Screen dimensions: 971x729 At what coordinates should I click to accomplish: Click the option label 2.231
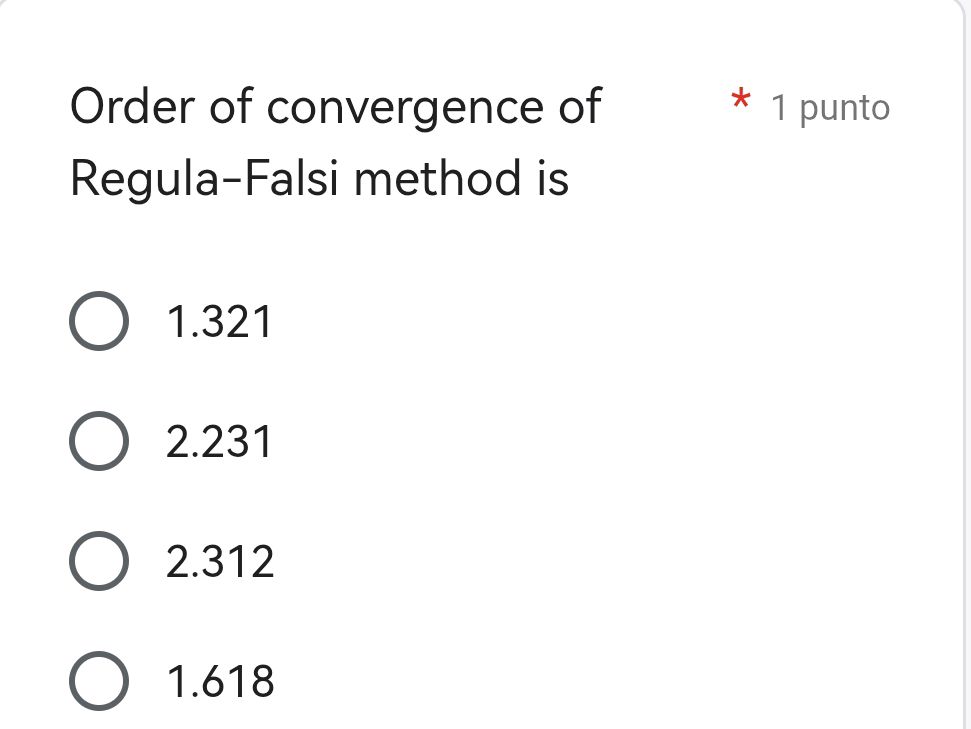coord(219,441)
